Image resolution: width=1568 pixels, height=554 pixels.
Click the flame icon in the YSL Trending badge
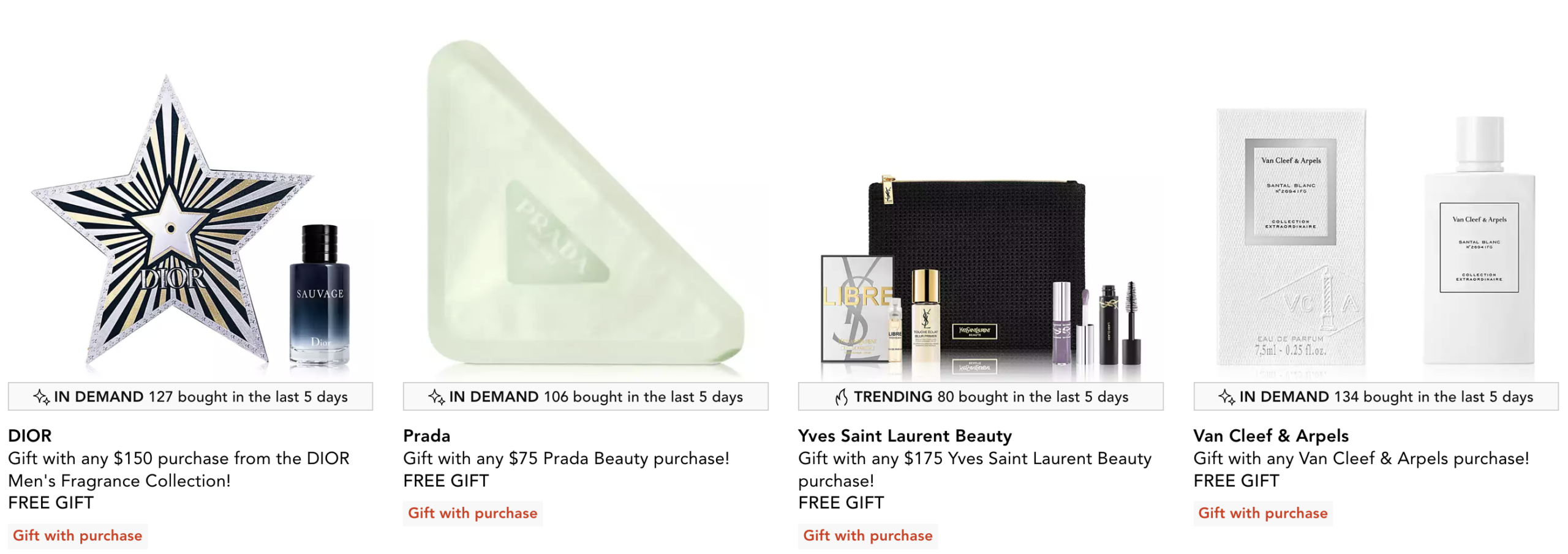point(841,397)
